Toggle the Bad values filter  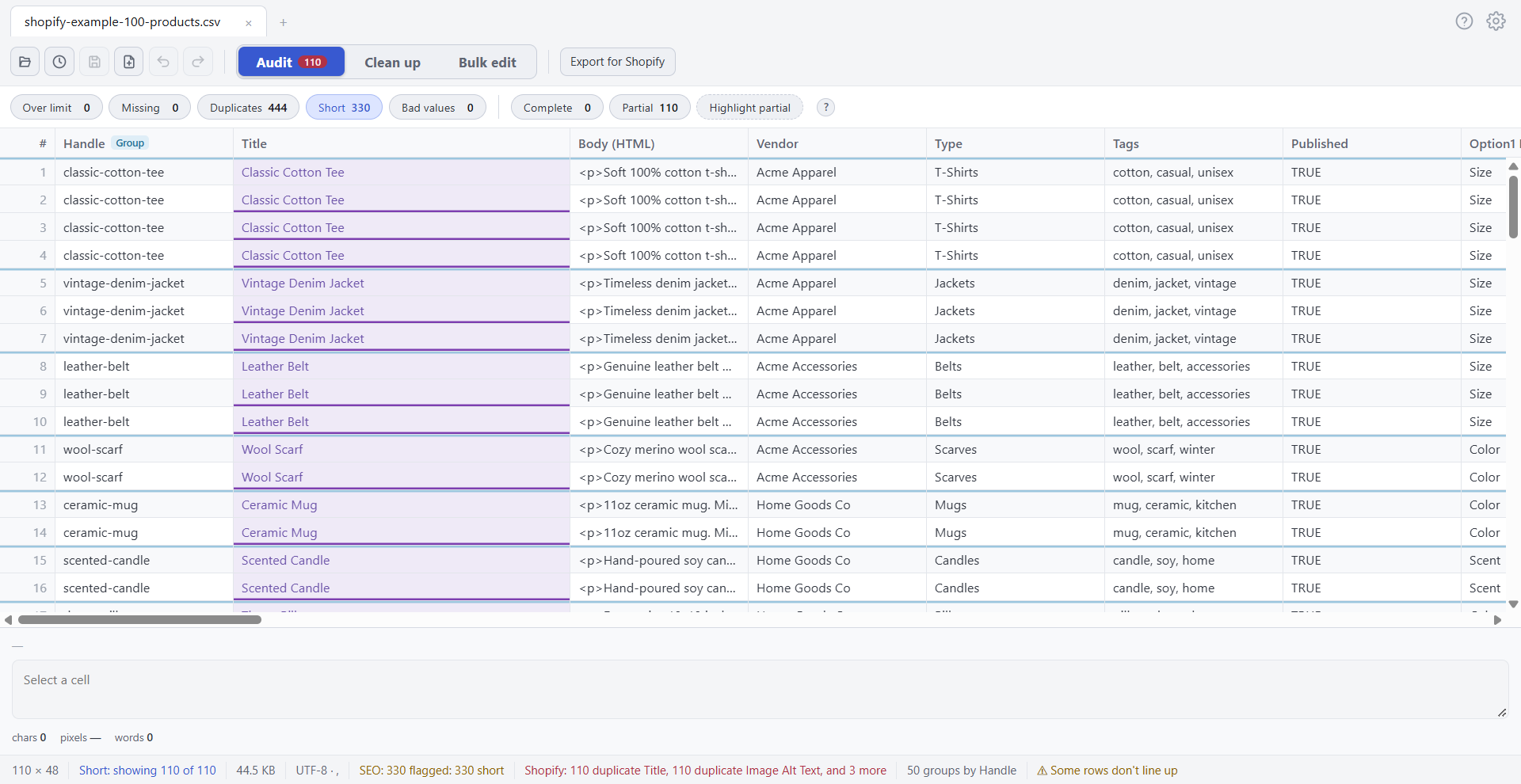click(x=437, y=108)
